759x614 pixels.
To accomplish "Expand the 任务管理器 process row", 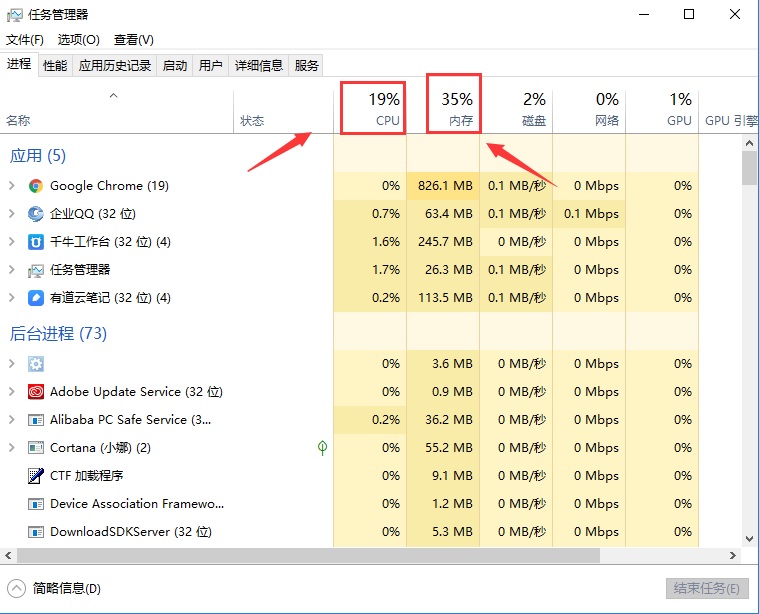I will [x=12, y=270].
